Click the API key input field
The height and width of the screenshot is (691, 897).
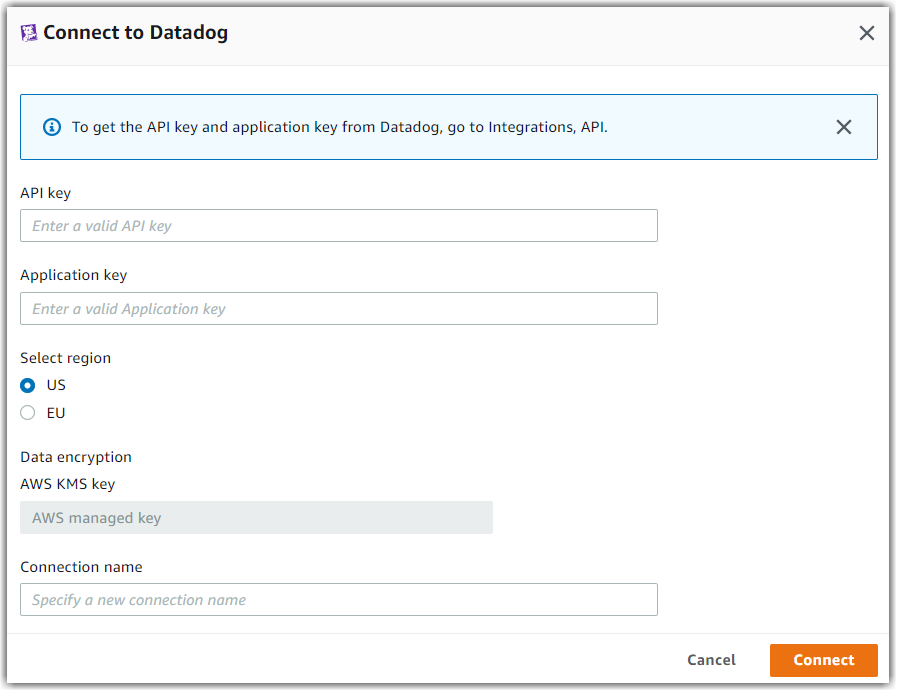(x=338, y=225)
